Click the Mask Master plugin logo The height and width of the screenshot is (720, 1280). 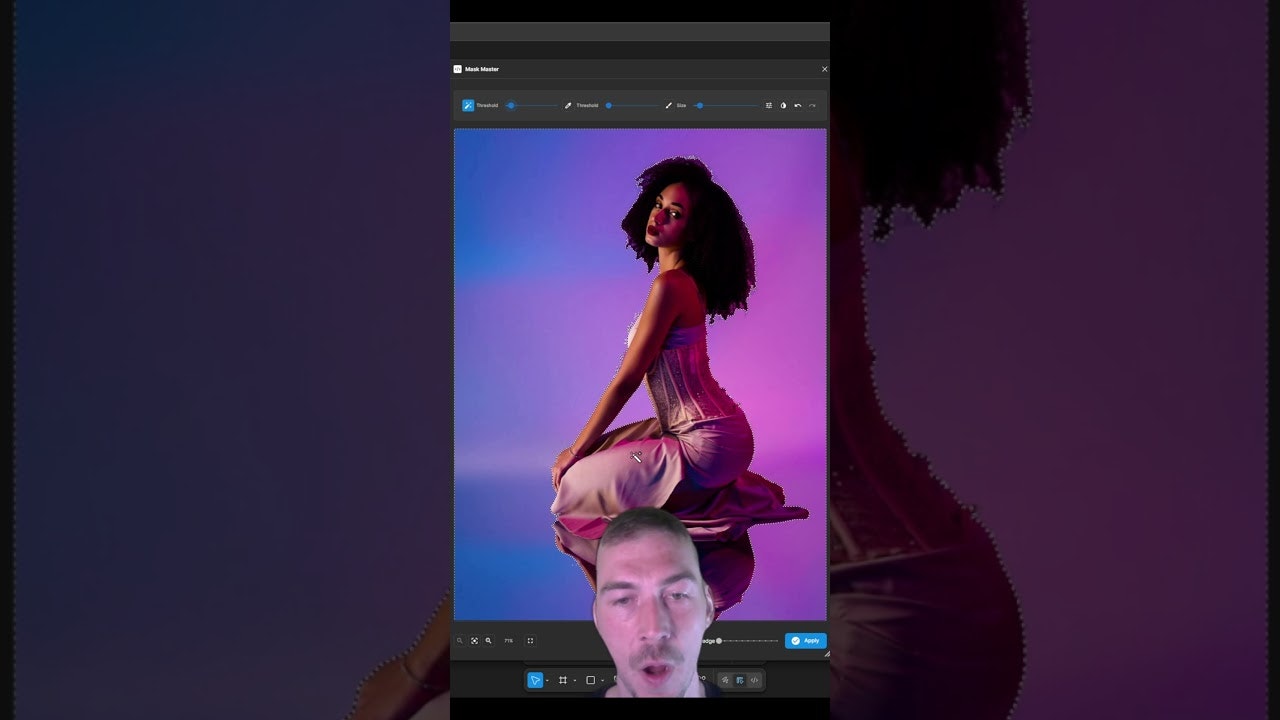[x=458, y=69]
